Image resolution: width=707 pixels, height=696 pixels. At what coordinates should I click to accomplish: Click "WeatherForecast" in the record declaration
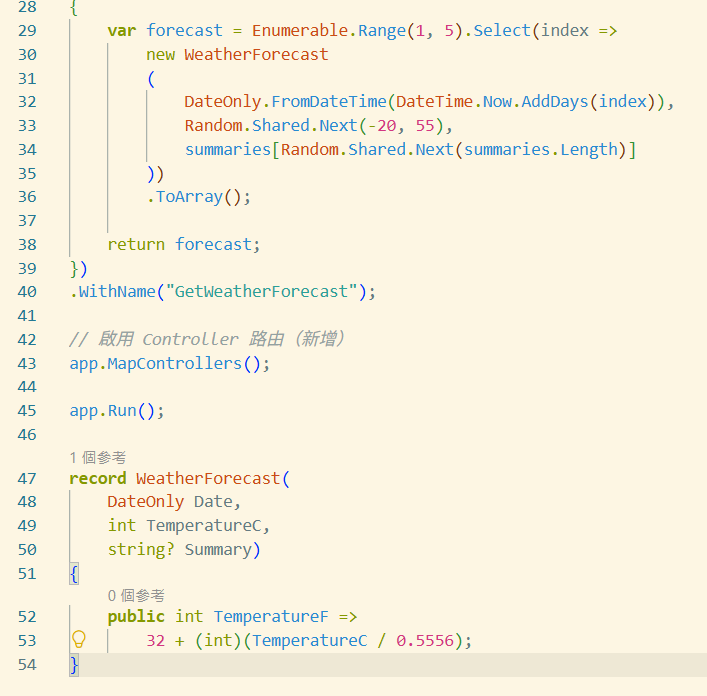click(x=208, y=479)
